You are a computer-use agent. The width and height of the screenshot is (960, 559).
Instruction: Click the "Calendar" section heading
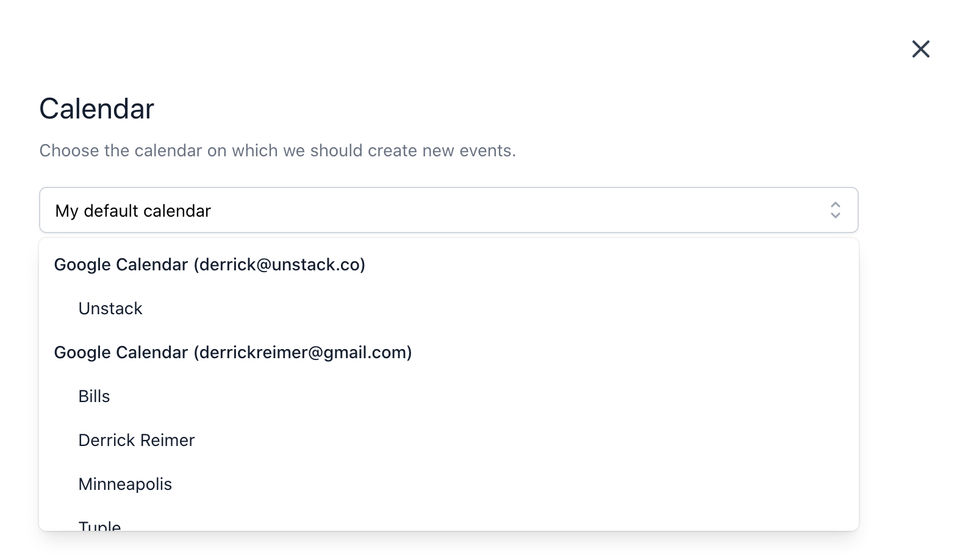click(x=97, y=108)
